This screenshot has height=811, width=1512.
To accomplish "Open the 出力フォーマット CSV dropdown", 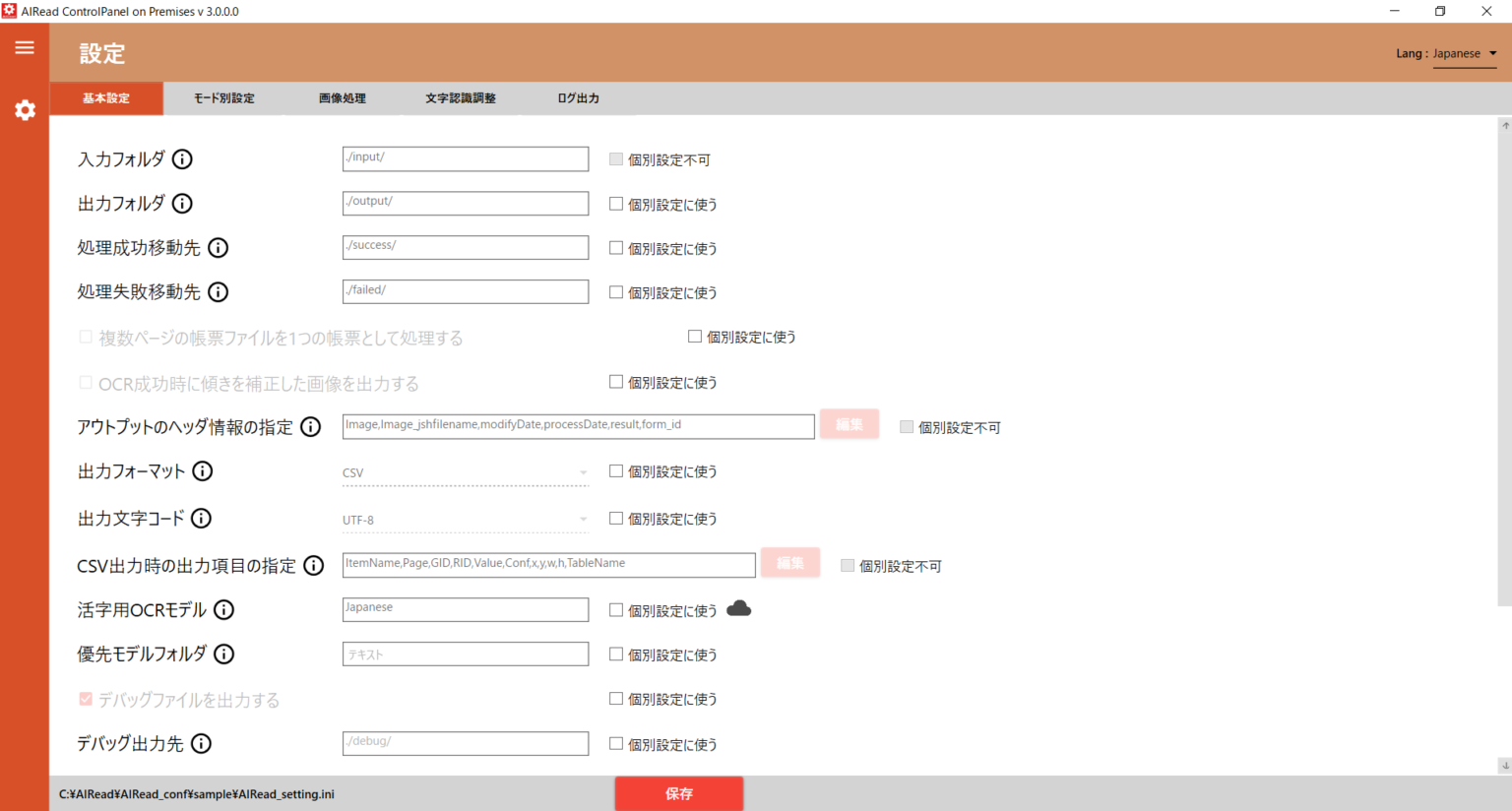I will [x=465, y=471].
